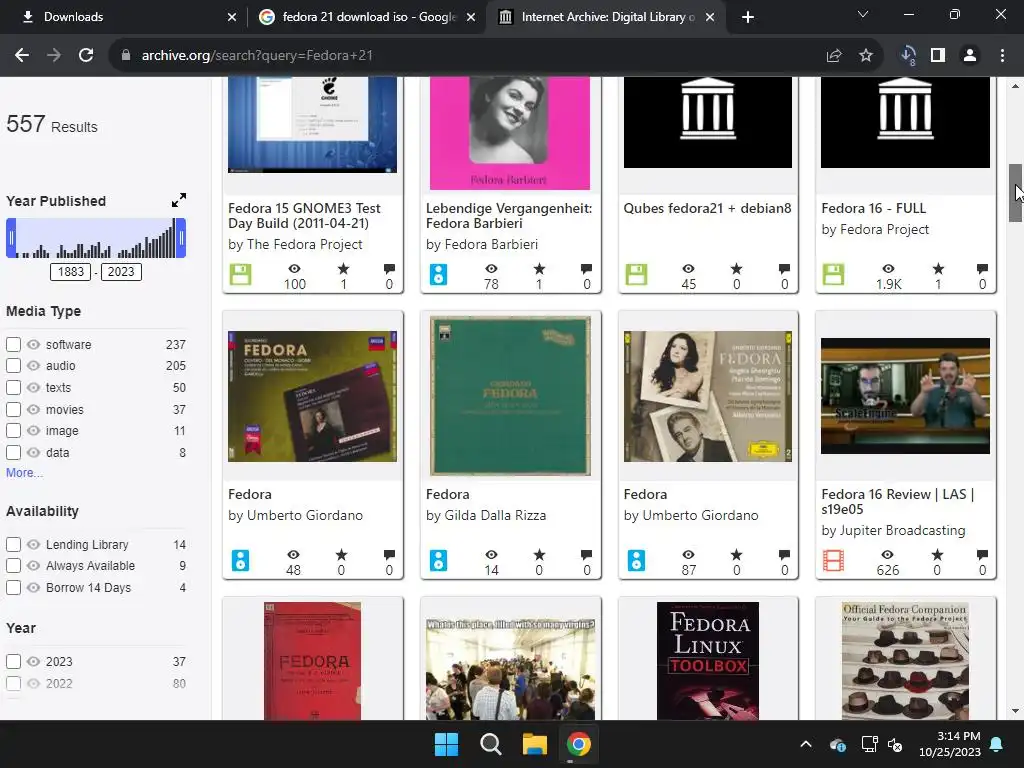Bookmark this page with the star icon
The image size is (1024, 768).
click(866, 56)
